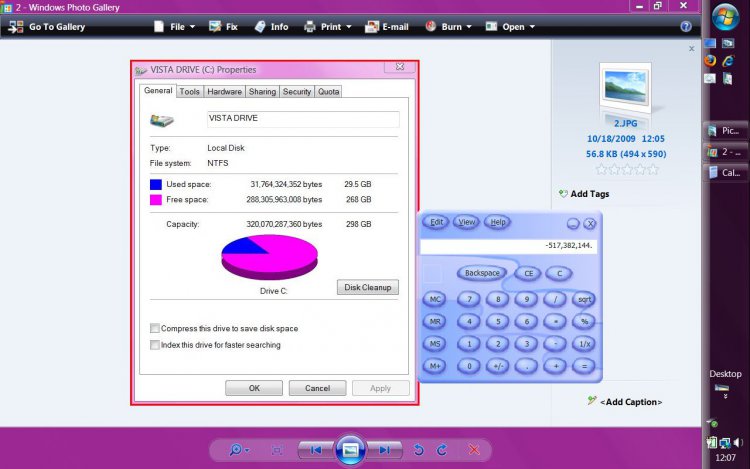This screenshot has height=469, width=750.
Task: Restore down the Photo Gallery window
Action: [658, 6]
